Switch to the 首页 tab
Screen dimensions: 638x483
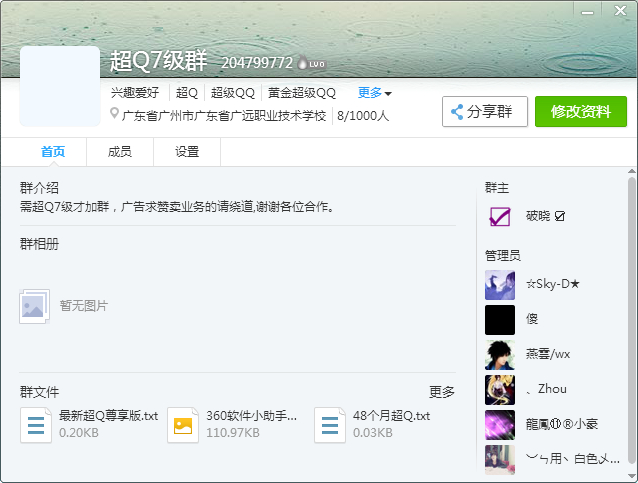pyautogui.click(x=53, y=152)
